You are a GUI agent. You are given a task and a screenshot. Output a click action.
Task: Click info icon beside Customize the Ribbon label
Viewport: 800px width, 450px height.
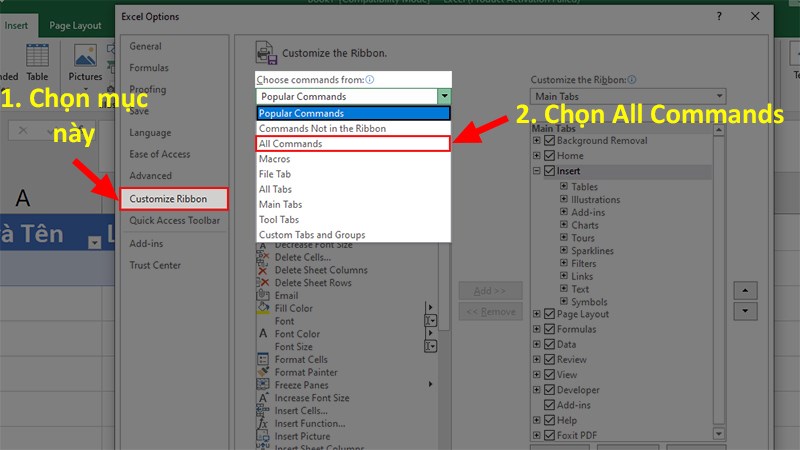coord(632,80)
